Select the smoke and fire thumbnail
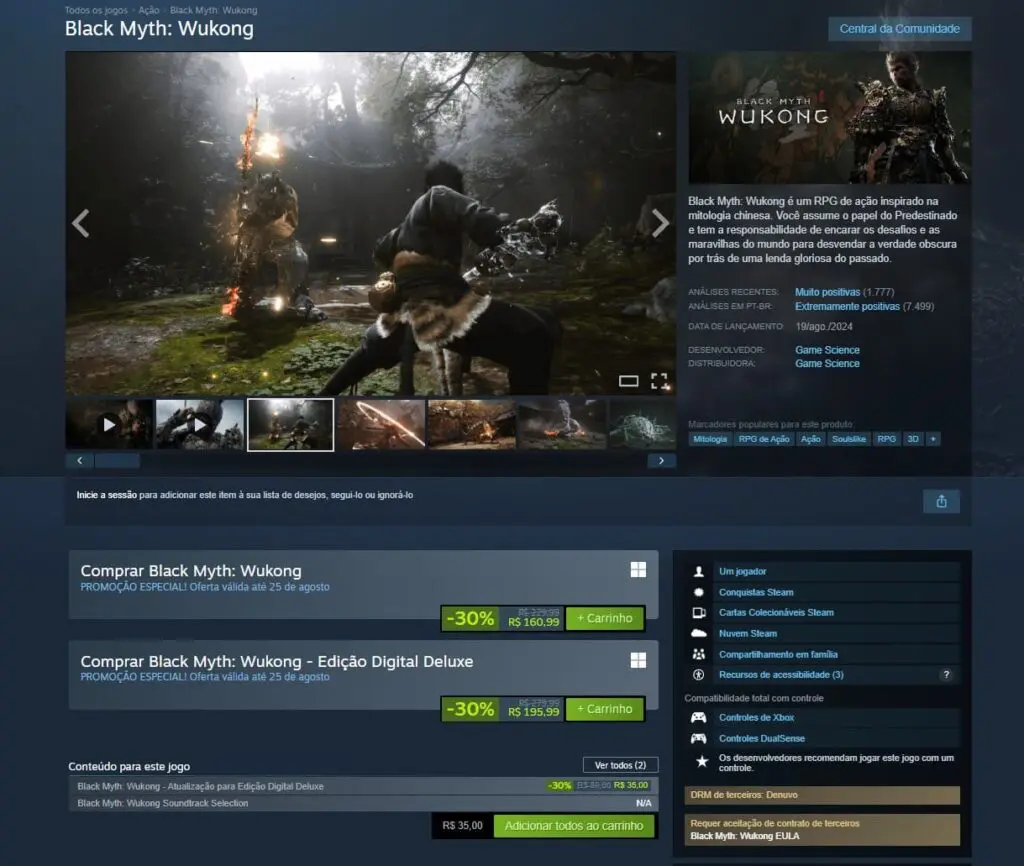 click(562, 425)
